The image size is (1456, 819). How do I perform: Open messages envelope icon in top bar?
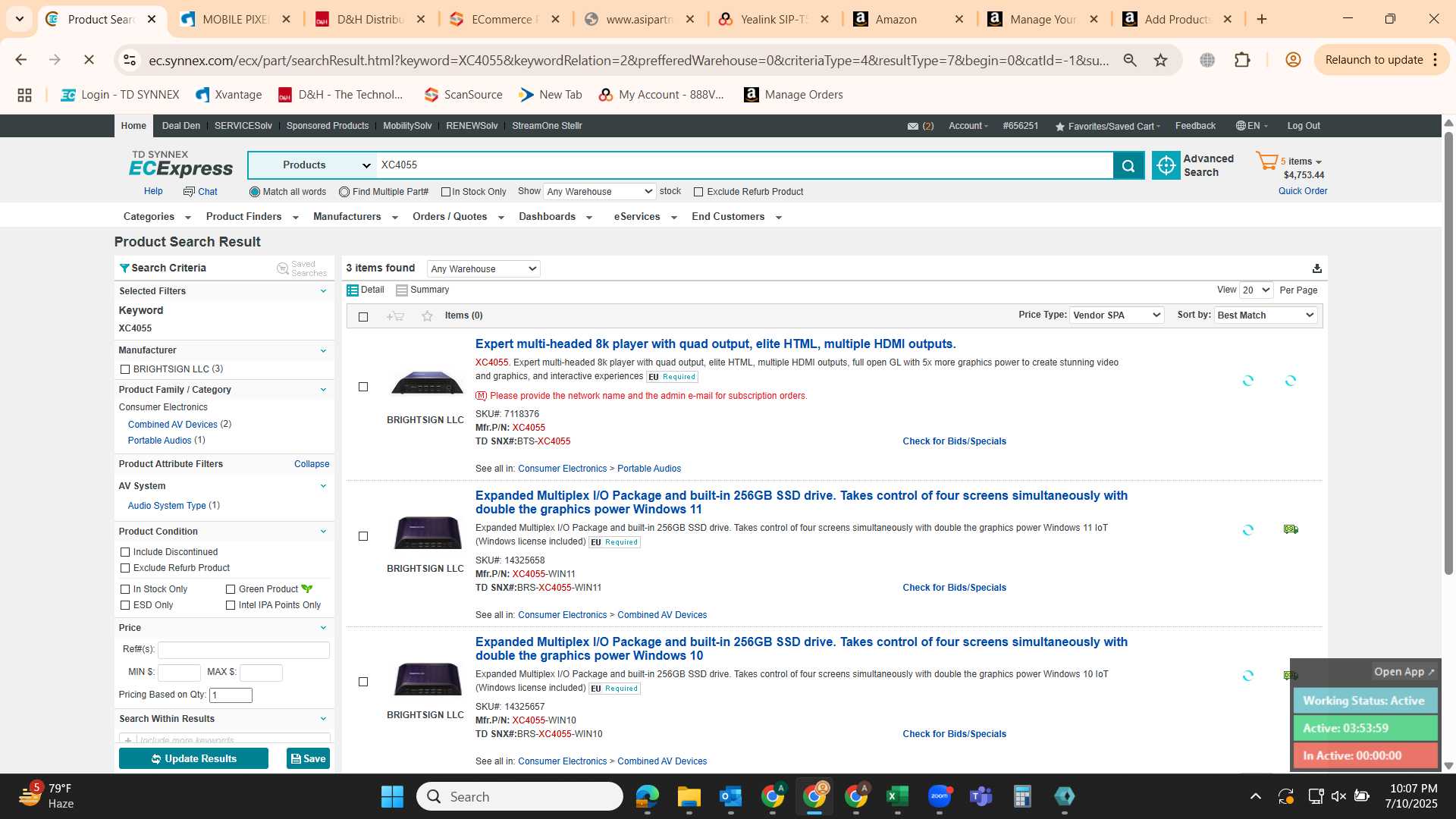[x=913, y=127]
